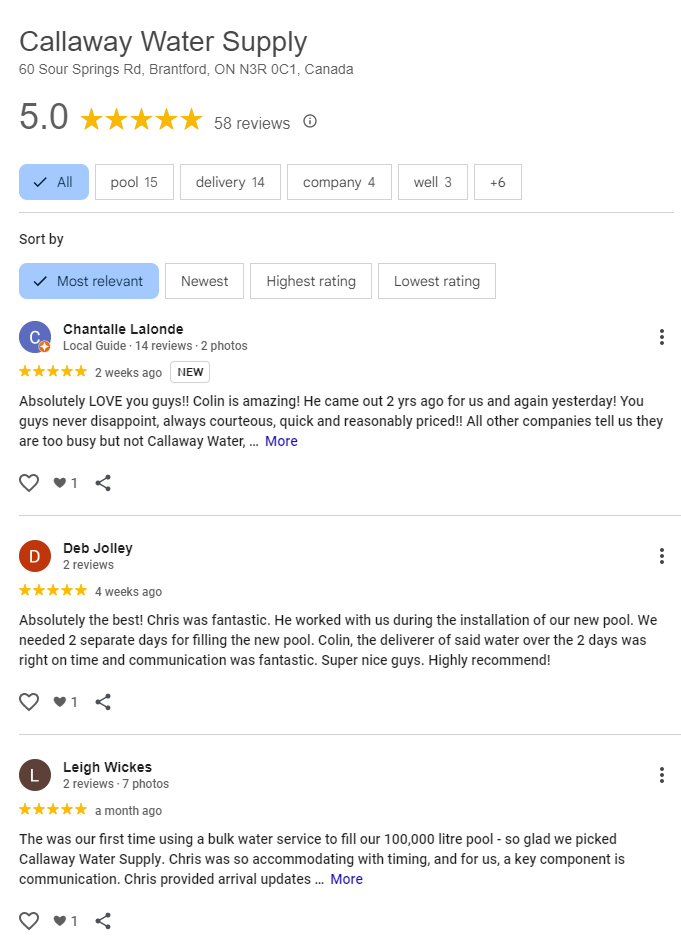Share Chantalle Lalonde's review
This screenshot has width=681, height=939.
click(x=103, y=483)
